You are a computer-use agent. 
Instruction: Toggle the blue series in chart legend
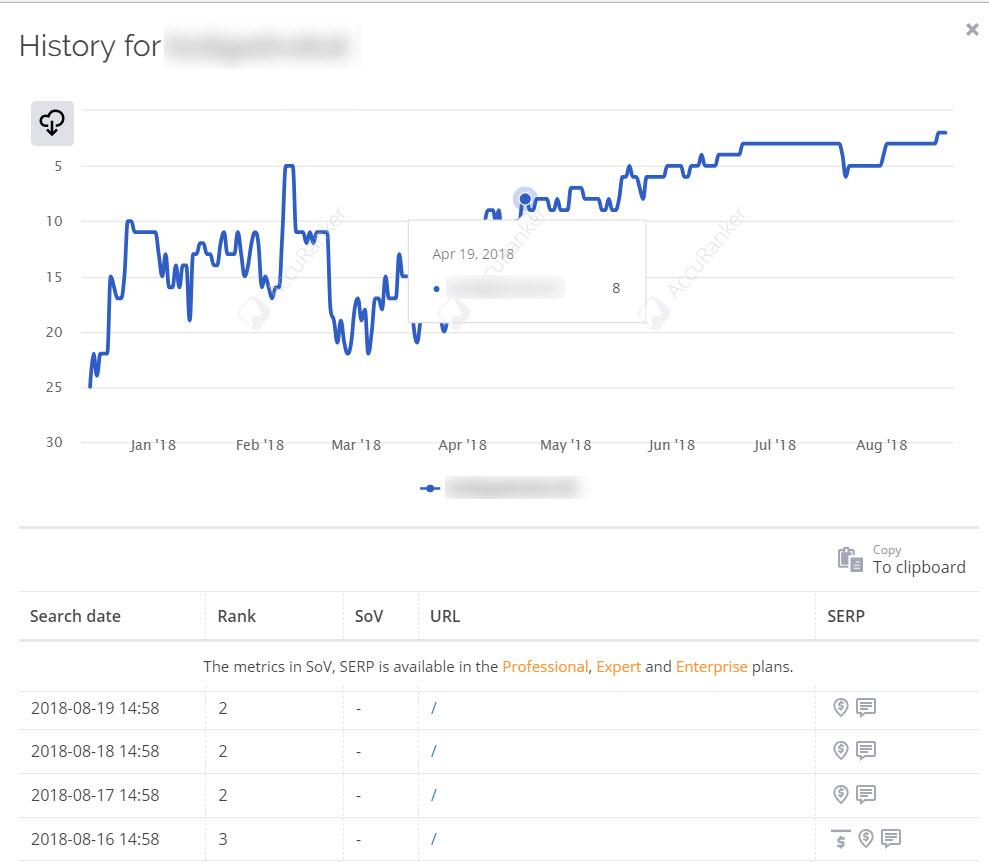(502, 488)
